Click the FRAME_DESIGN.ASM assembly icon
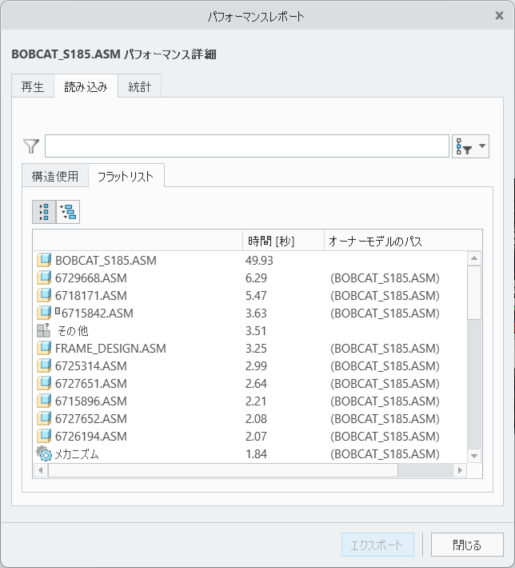The width and height of the screenshot is (515, 568). (x=44, y=348)
